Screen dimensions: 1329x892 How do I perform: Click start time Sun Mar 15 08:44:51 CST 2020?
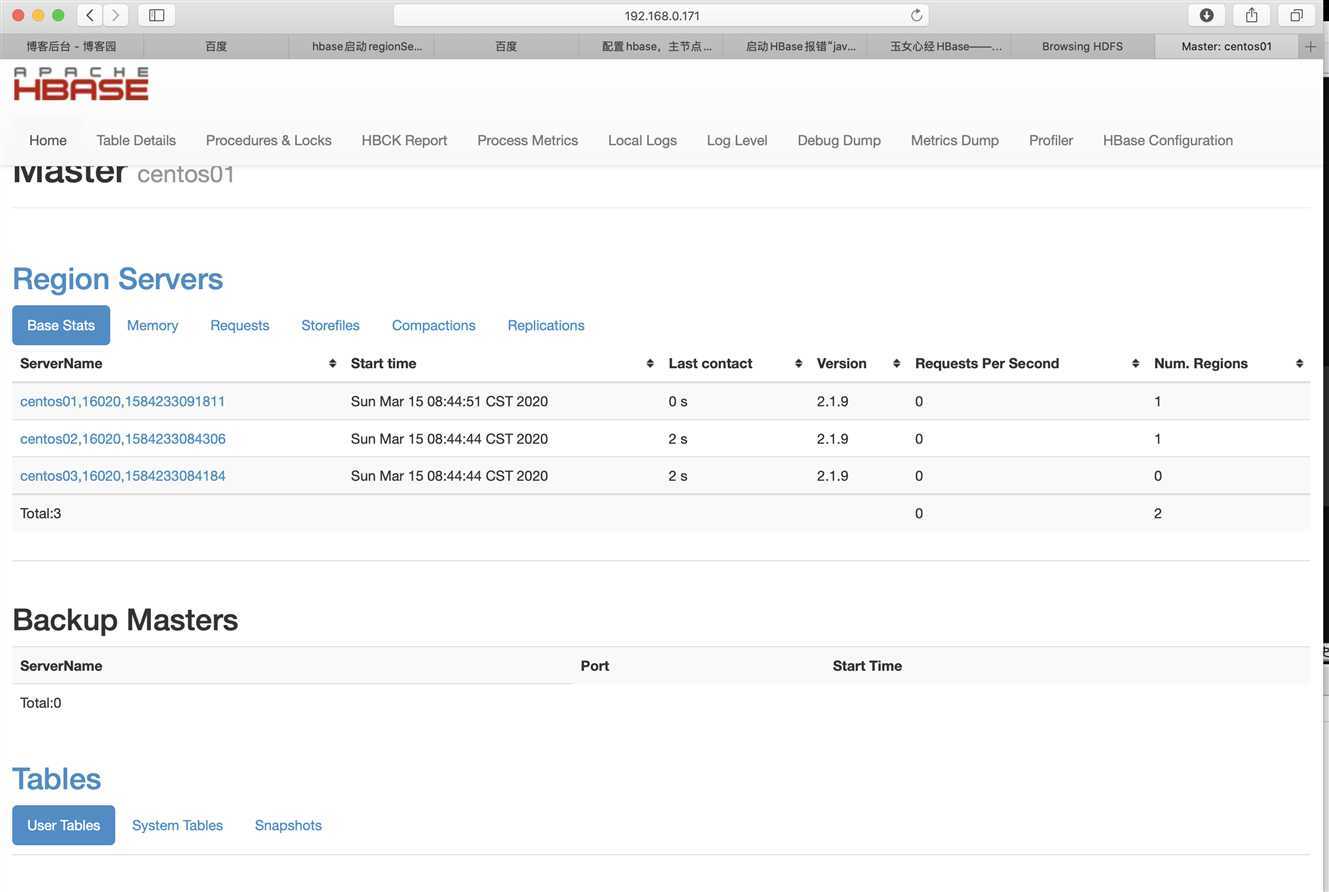pyautogui.click(x=449, y=401)
